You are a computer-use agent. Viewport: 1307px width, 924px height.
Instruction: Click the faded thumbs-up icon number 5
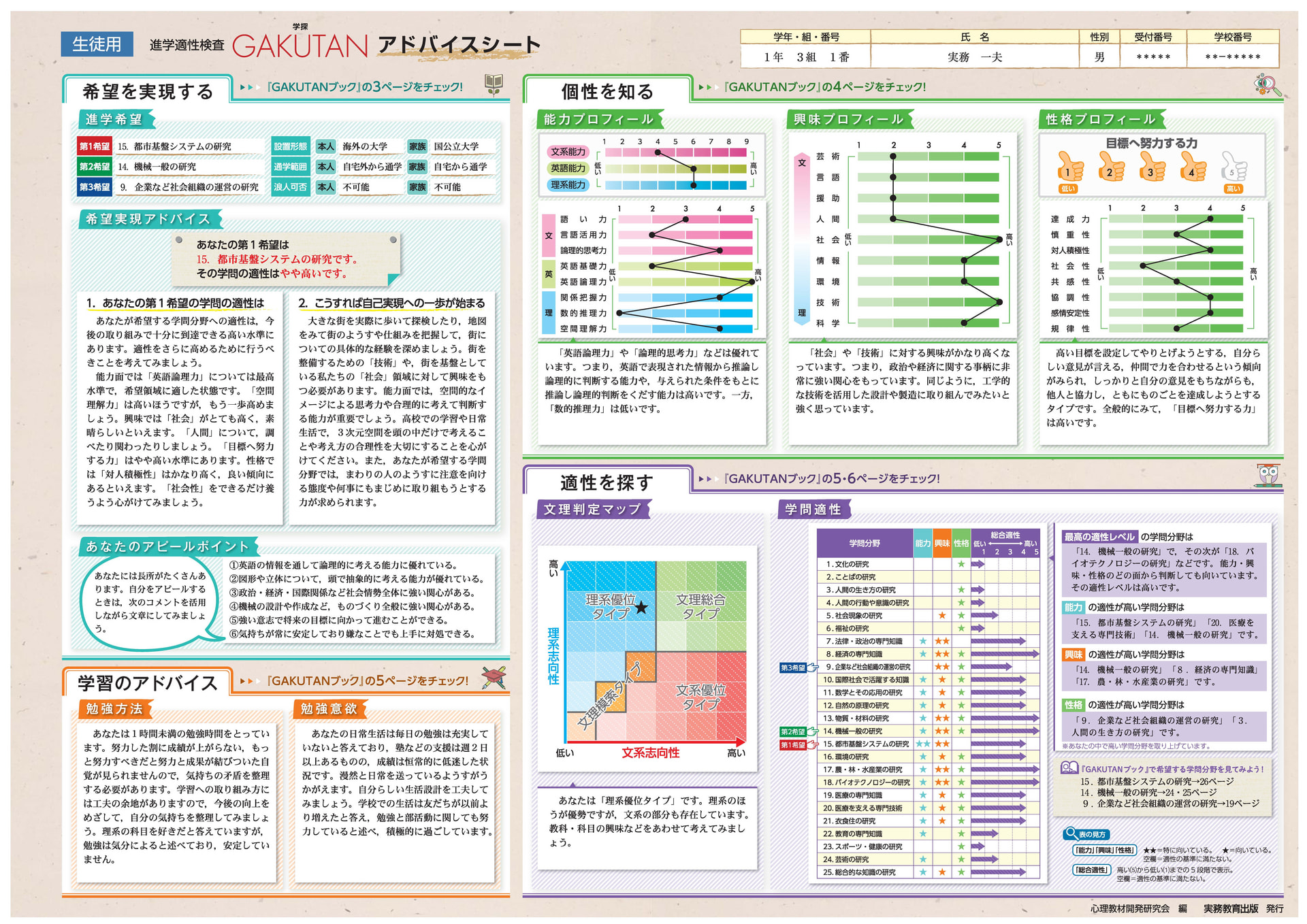(1233, 167)
